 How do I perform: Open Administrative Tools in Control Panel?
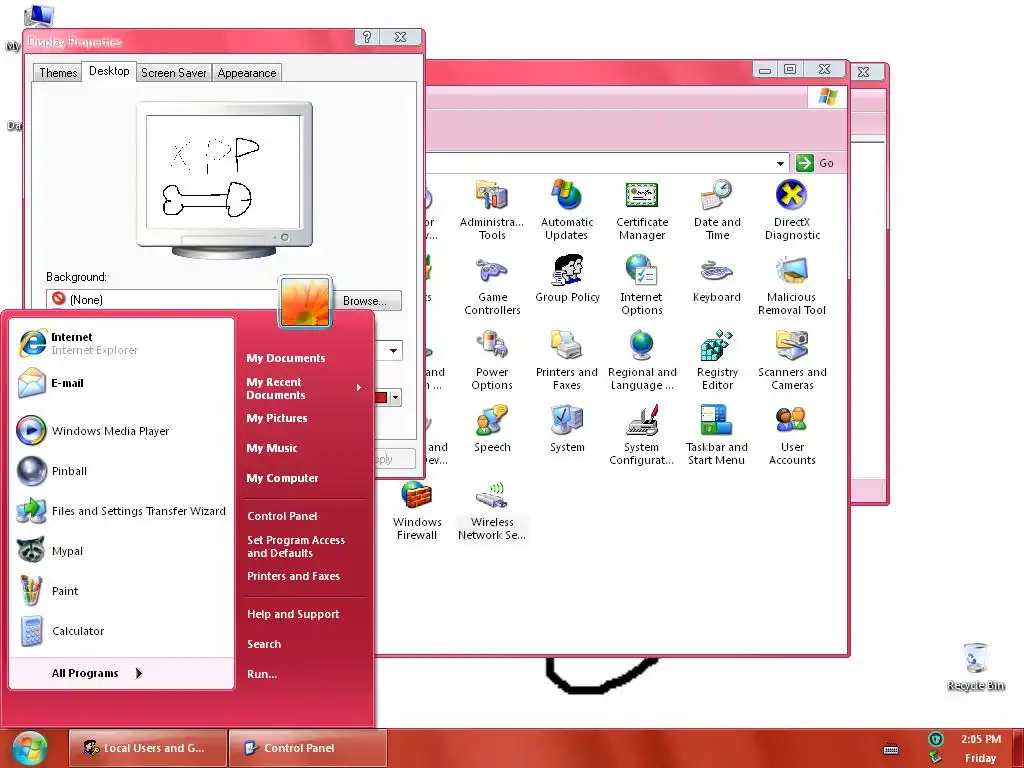click(492, 210)
